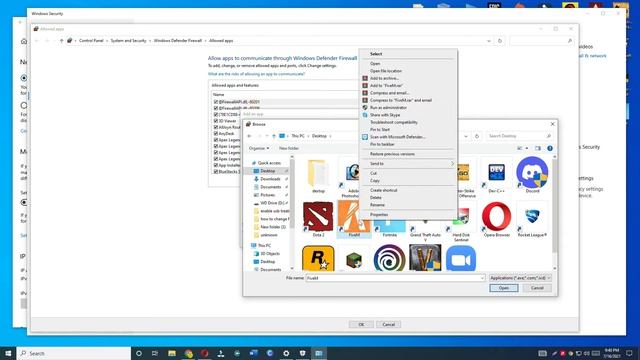The height and width of the screenshot is (360, 640).
Task: Select Downloads in Quick access list
Action: [270, 179]
